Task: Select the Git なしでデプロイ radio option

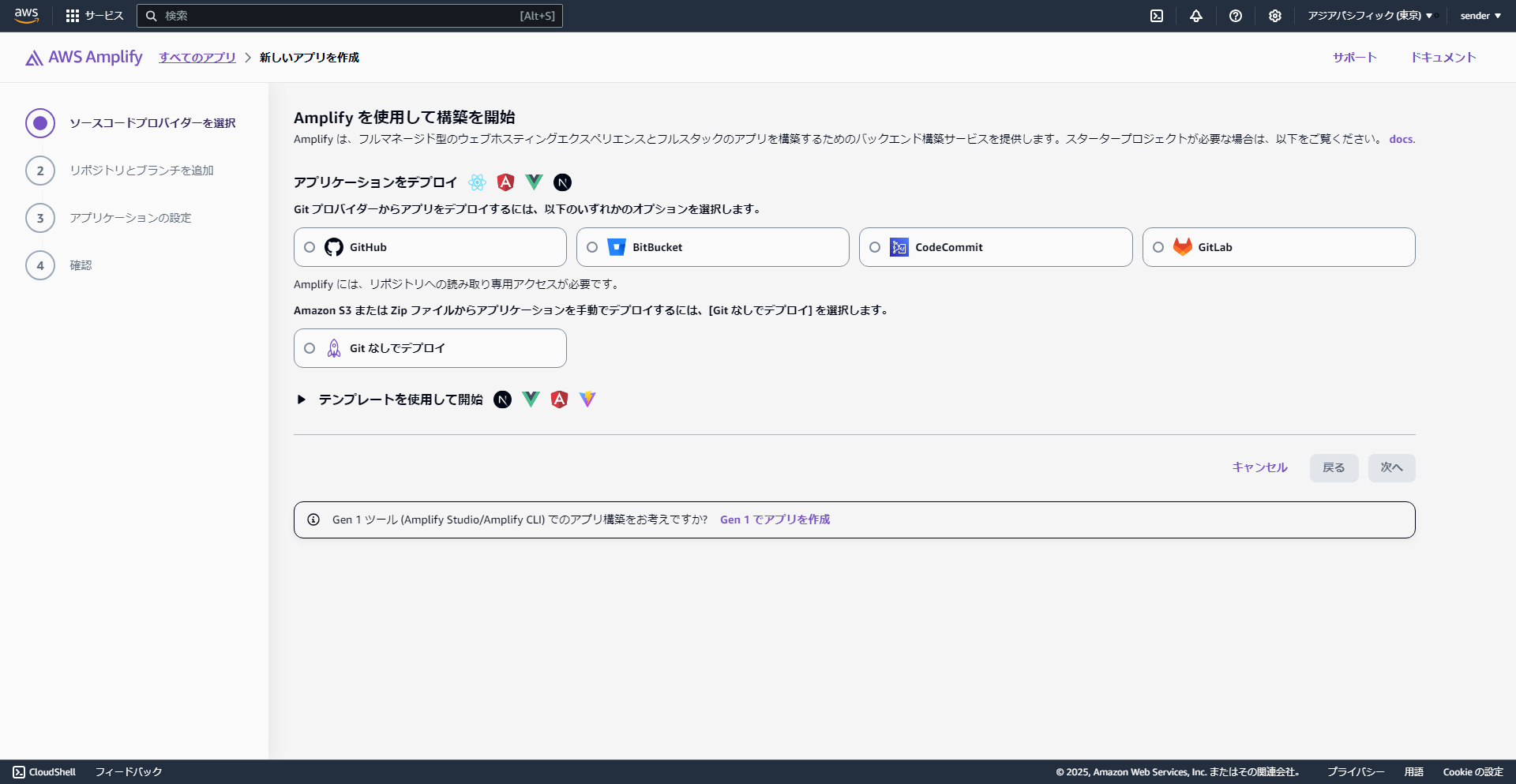Action: pos(310,348)
